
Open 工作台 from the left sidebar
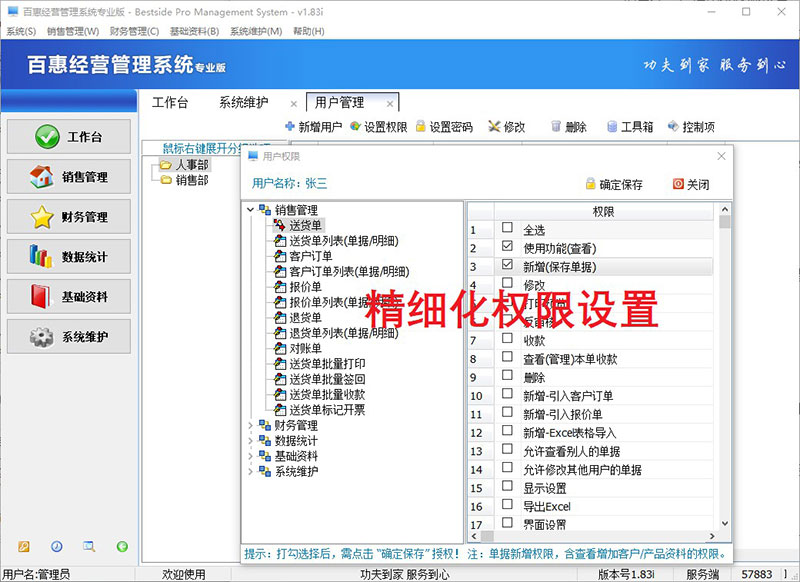click(69, 136)
